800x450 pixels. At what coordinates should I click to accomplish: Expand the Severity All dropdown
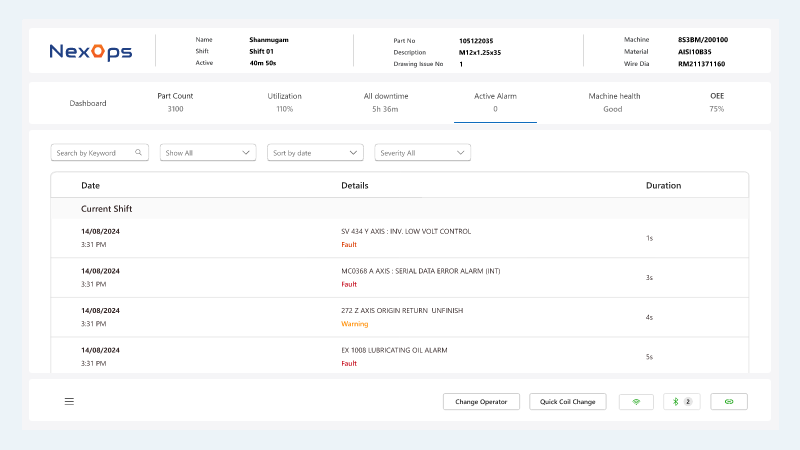(422, 153)
